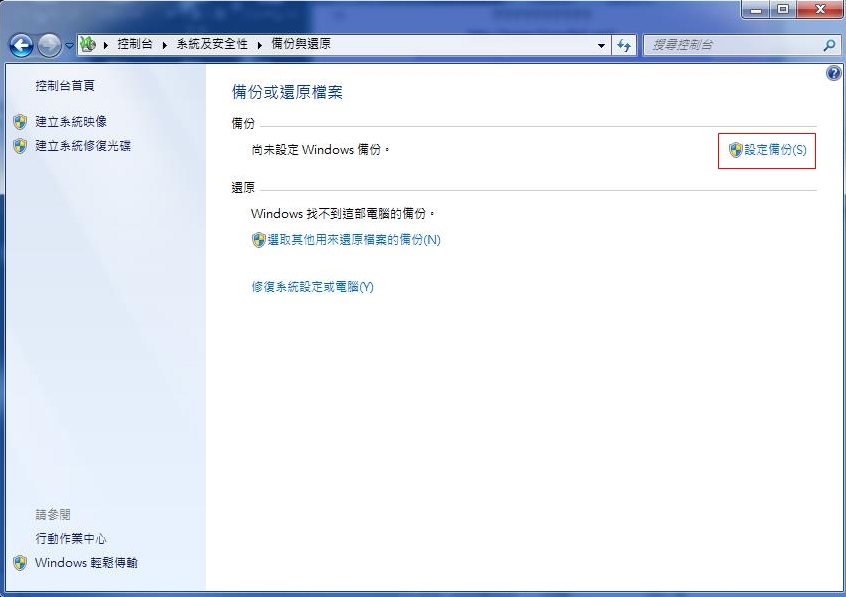846x597 pixels.
Task: Open the 建立系統修復光碟 link
Action: click(83, 146)
